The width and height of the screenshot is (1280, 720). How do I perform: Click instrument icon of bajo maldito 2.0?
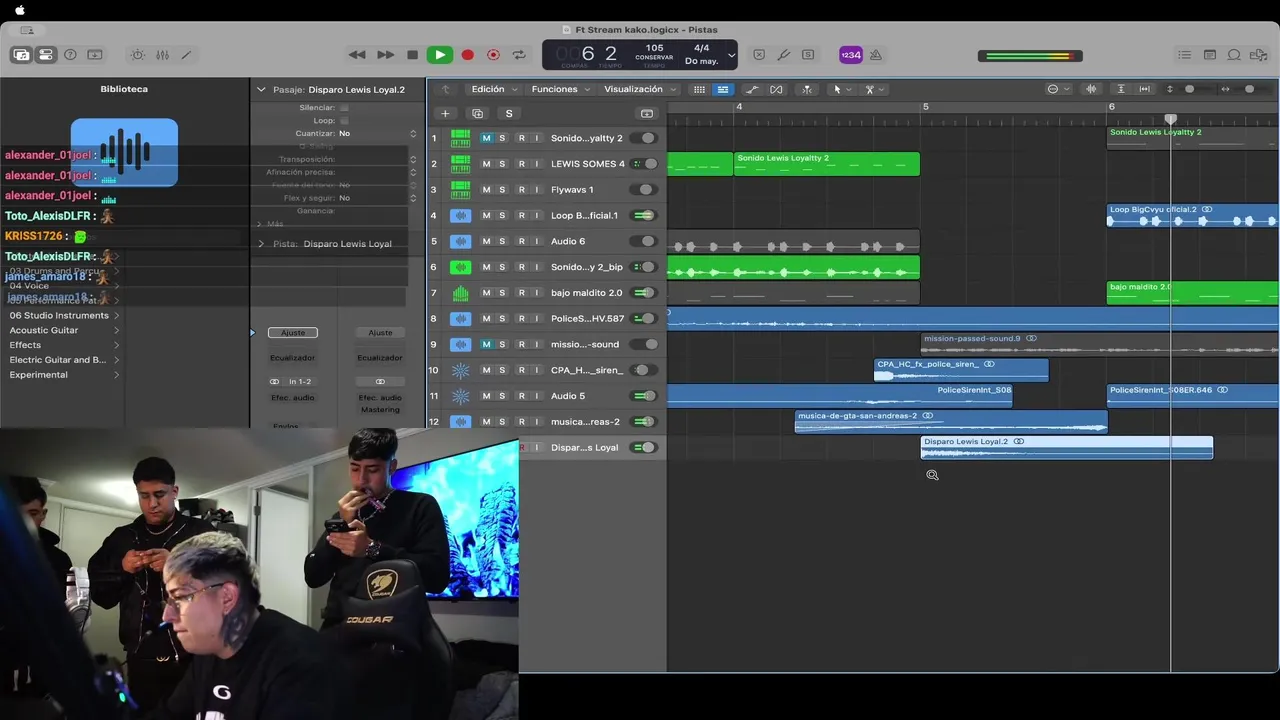(460, 293)
